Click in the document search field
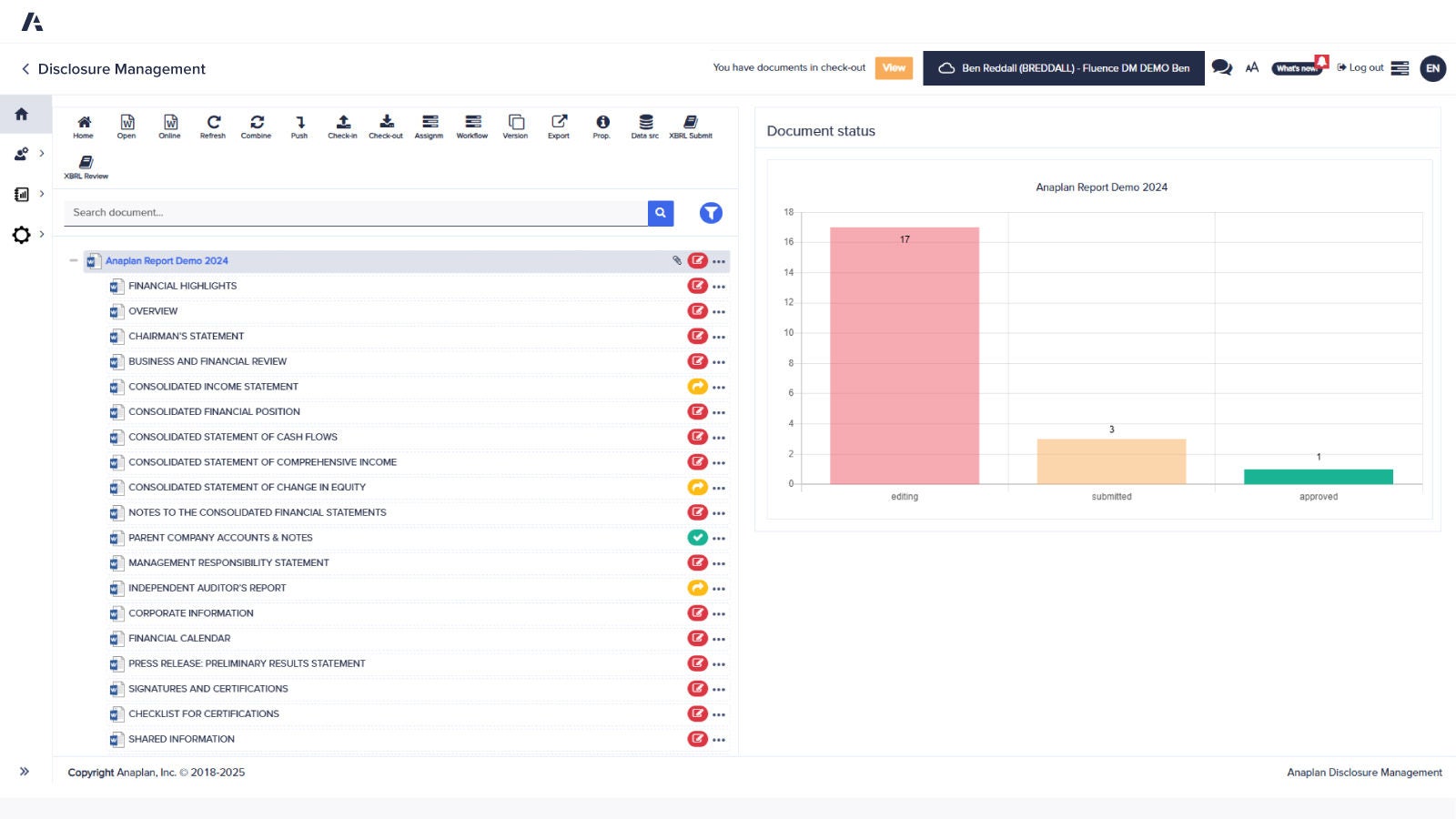Screen dimensions: 1456x819 pos(355,212)
